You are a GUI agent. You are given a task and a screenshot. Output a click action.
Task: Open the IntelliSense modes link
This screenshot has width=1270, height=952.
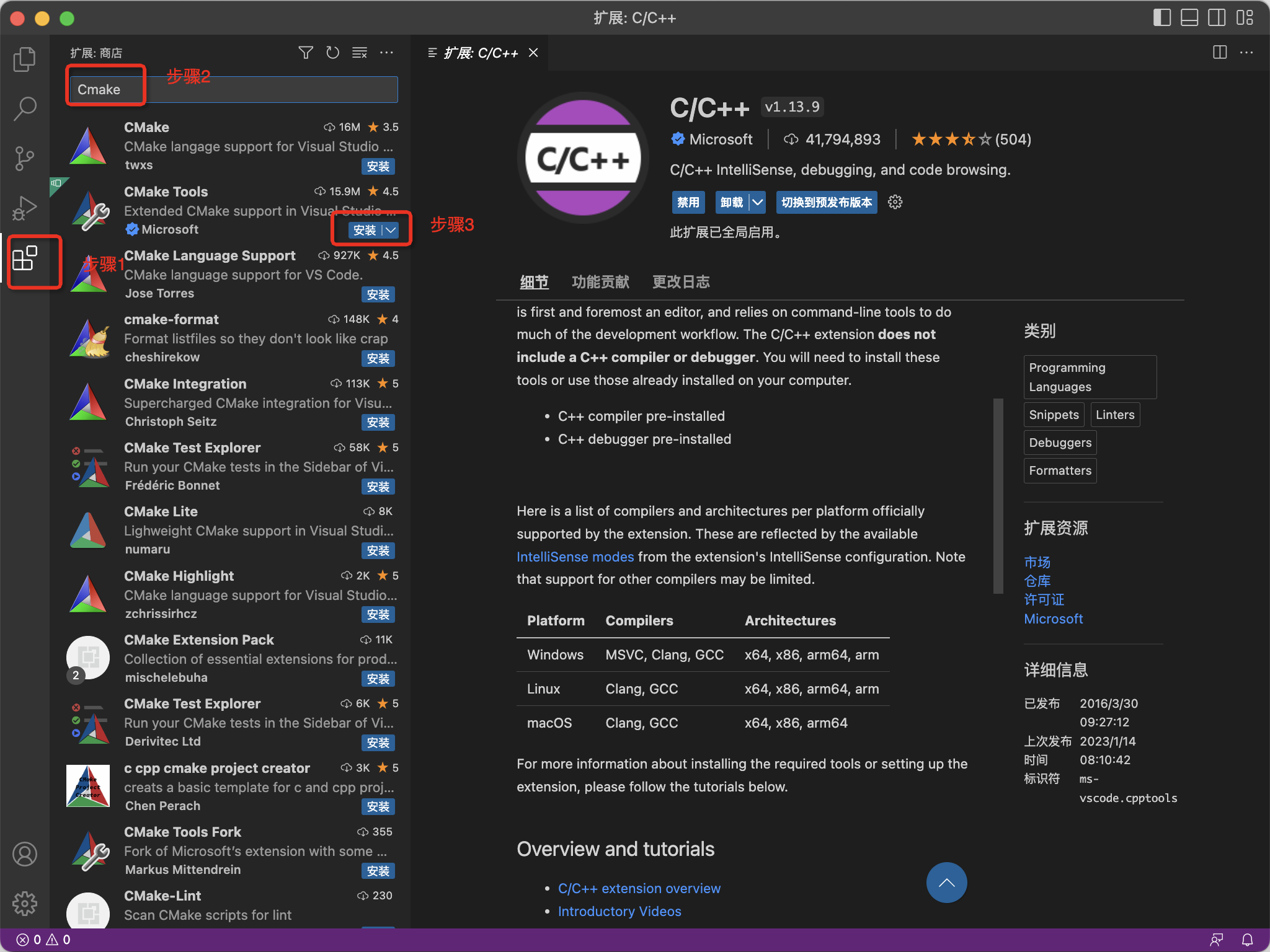[575, 557]
